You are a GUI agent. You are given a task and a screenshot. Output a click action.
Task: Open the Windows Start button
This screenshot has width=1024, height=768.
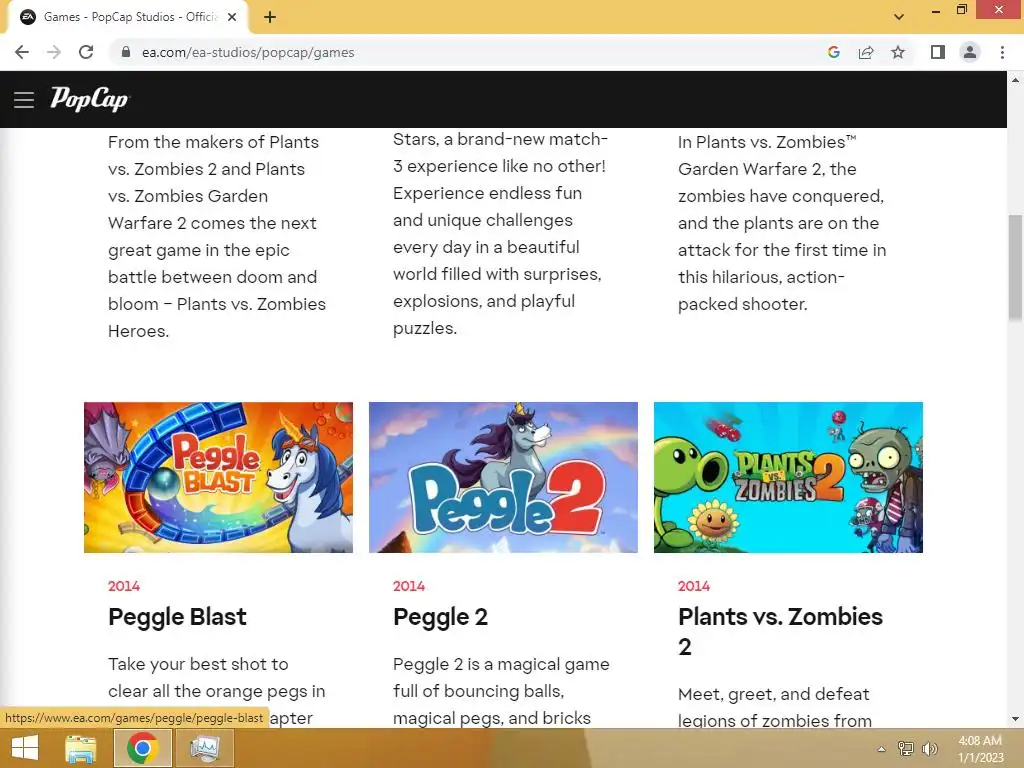point(25,748)
